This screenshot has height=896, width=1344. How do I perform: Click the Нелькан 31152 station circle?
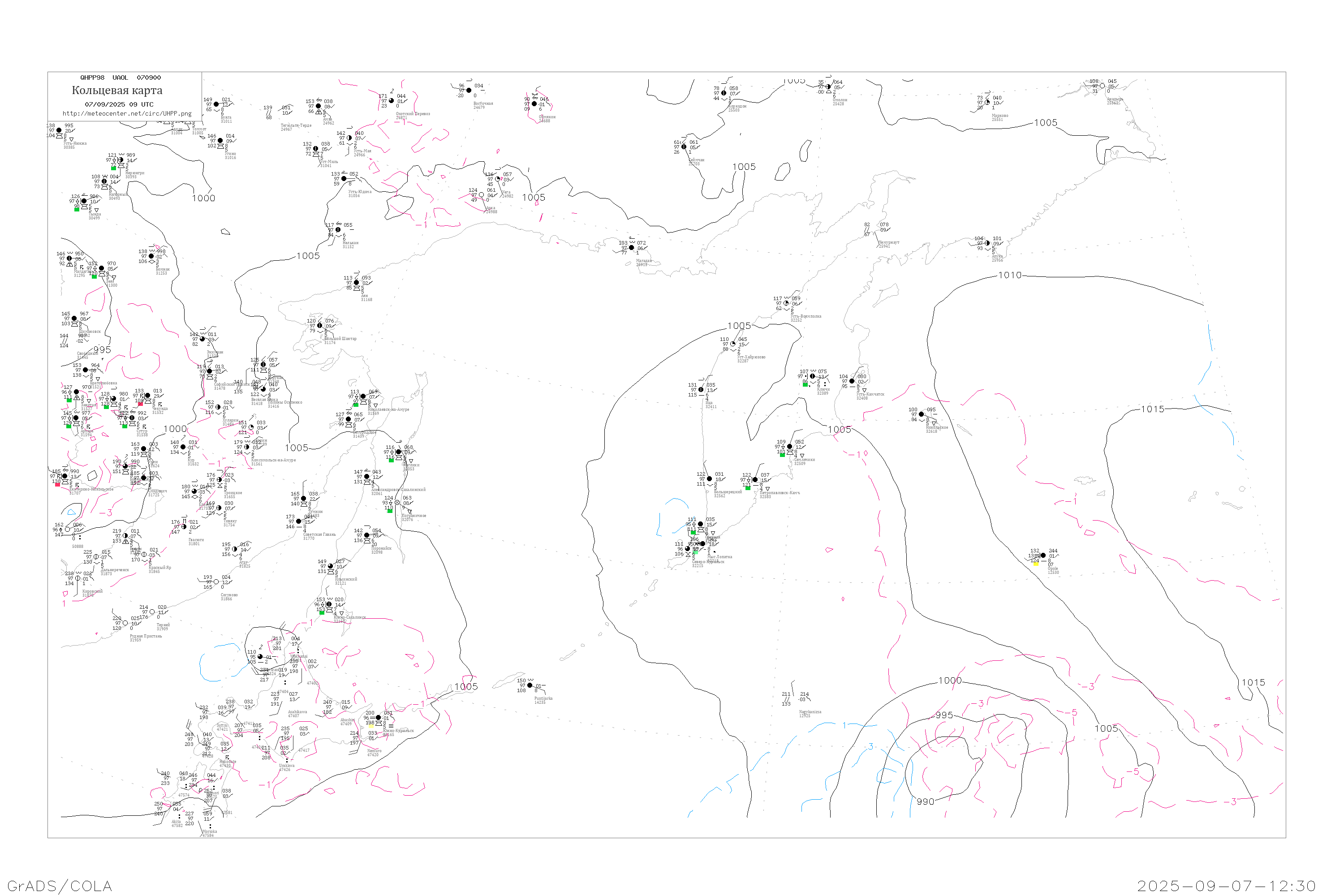click(338, 230)
